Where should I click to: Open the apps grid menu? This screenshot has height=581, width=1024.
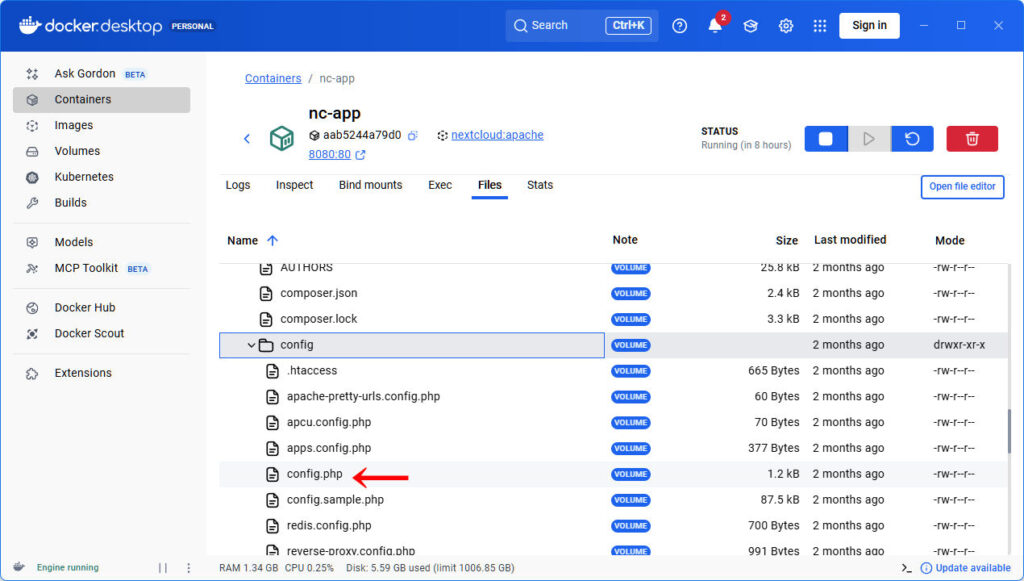pyautogui.click(x=820, y=26)
